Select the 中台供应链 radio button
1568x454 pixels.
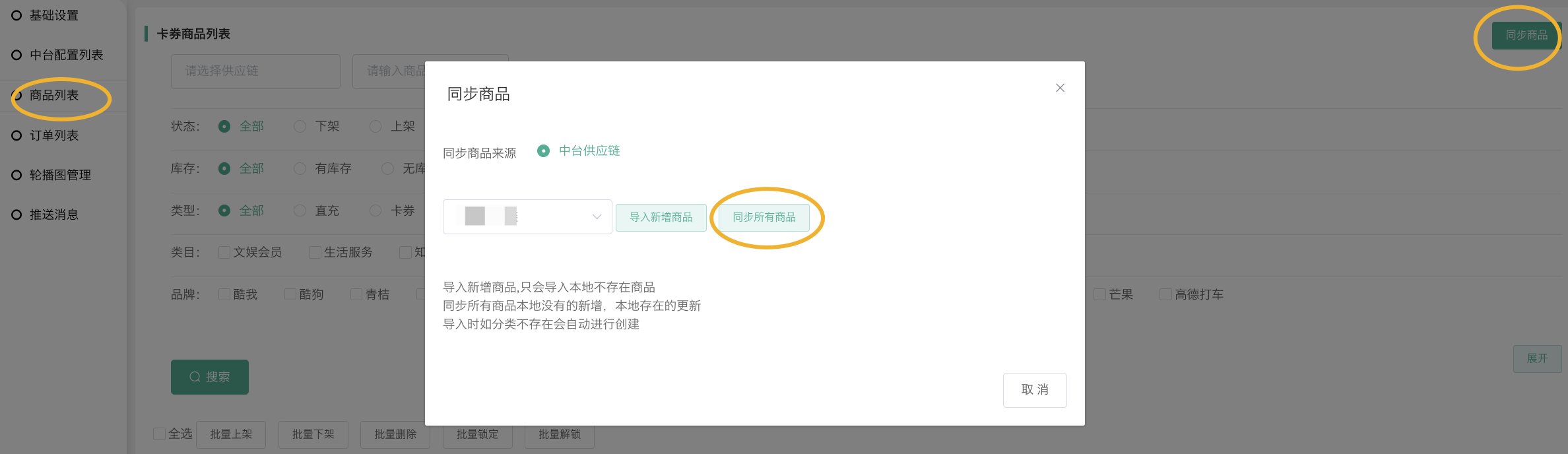(x=544, y=151)
